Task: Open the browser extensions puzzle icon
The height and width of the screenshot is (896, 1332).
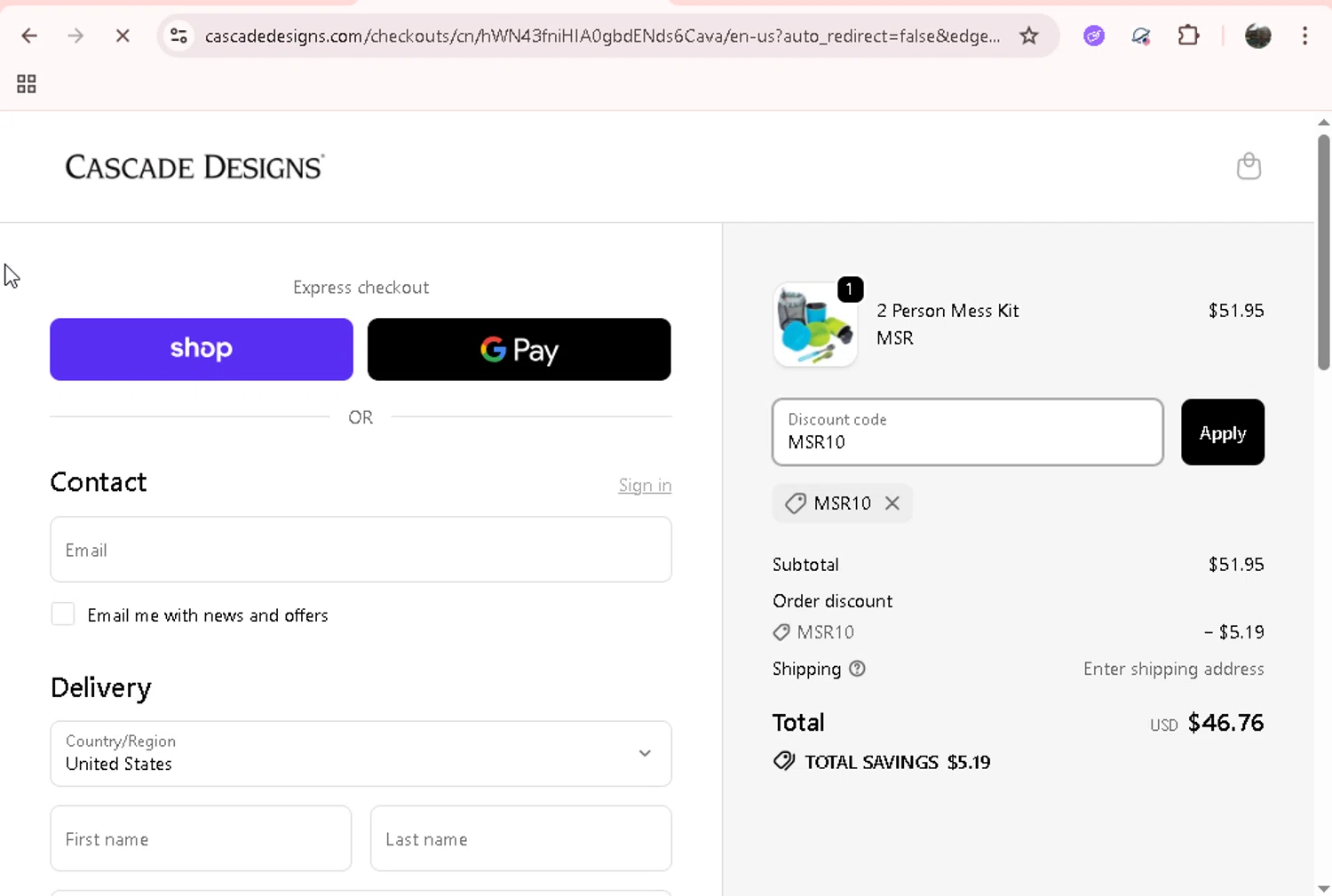Action: (x=1188, y=36)
